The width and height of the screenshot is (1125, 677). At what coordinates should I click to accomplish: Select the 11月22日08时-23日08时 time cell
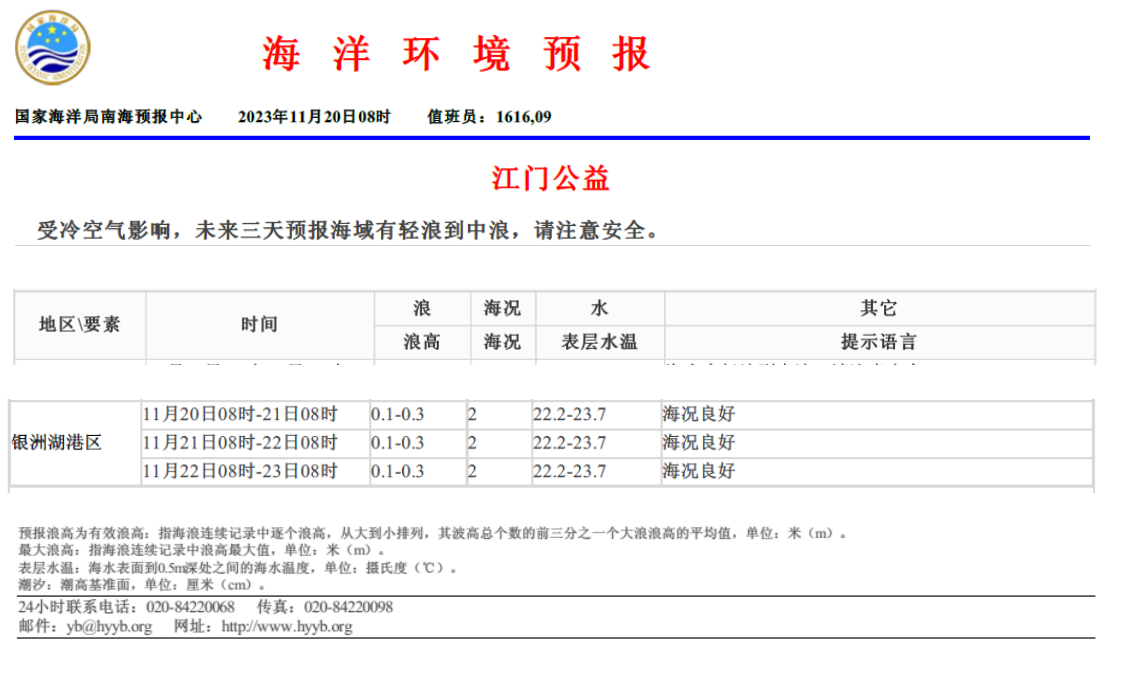240,471
